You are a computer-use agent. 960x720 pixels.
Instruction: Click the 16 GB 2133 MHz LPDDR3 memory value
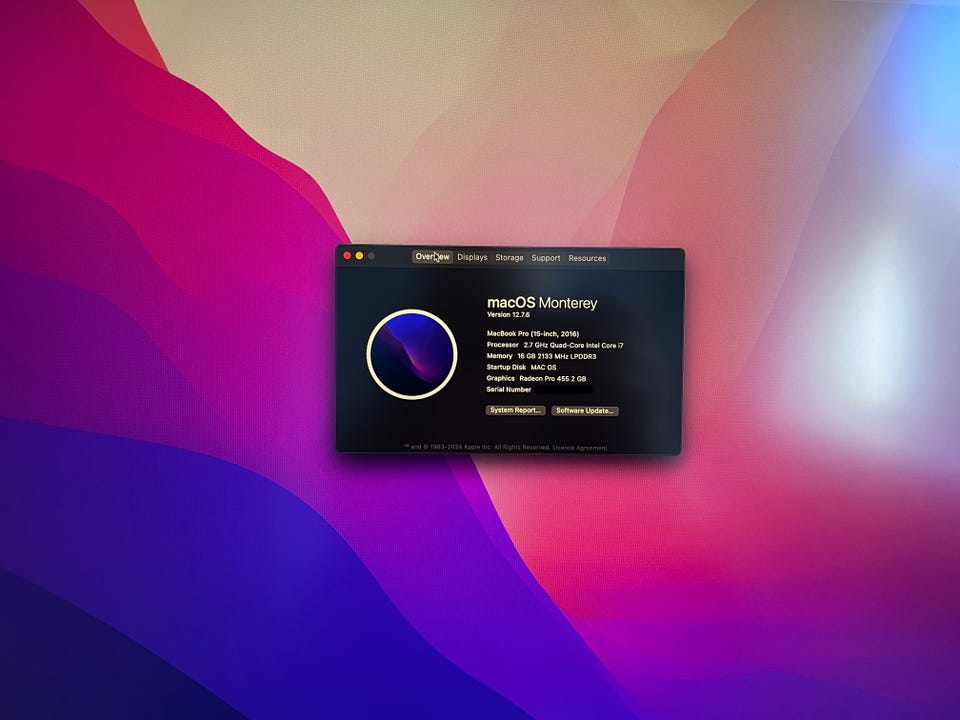557,356
